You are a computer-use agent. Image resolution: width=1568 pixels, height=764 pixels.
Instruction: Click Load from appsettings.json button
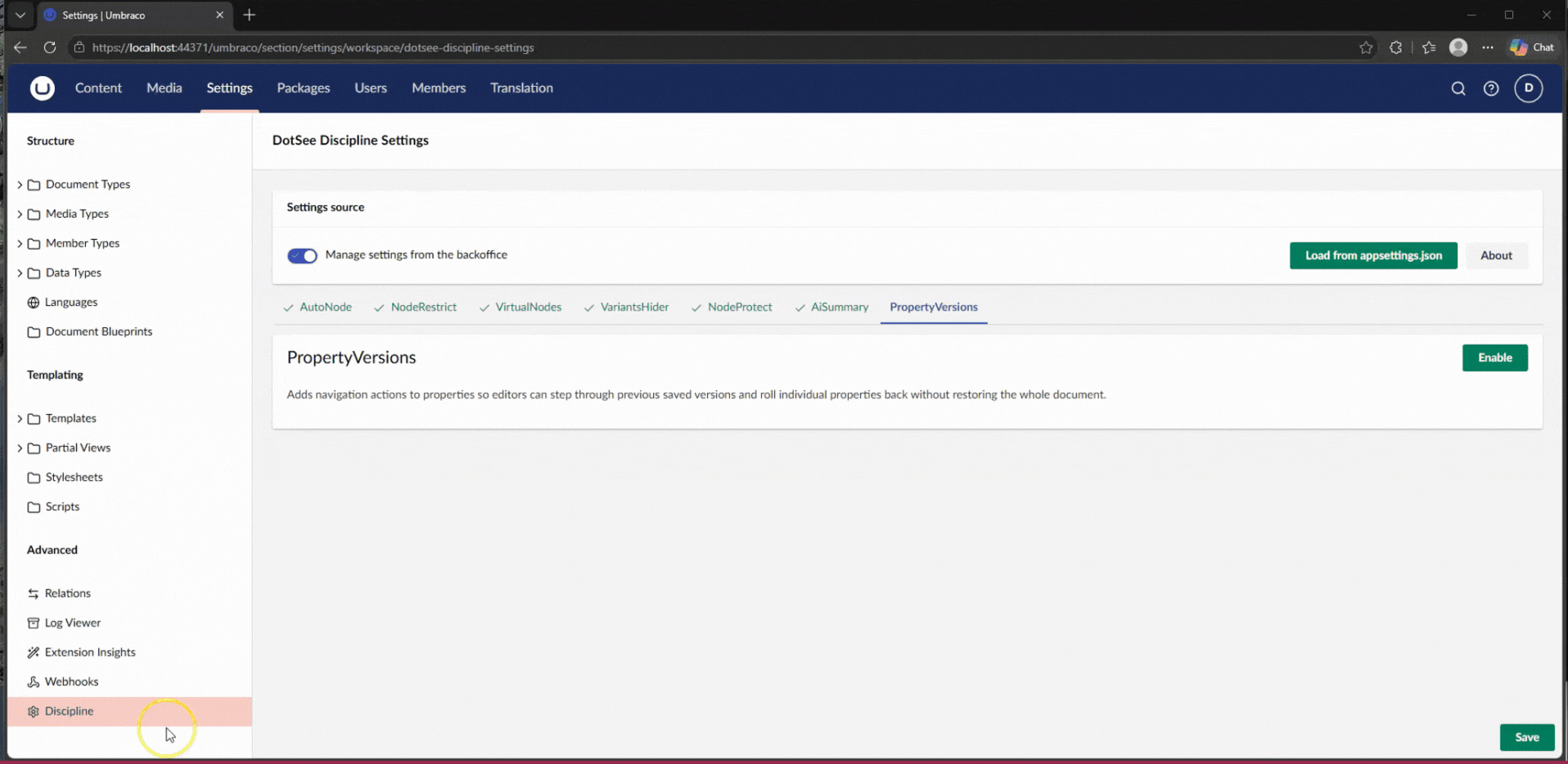click(x=1373, y=256)
